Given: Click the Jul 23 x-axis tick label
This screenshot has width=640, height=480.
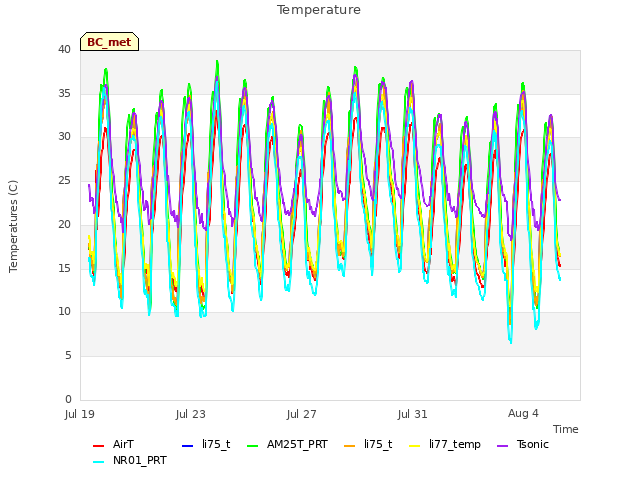Looking at the screenshot, I should click(x=191, y=414).
